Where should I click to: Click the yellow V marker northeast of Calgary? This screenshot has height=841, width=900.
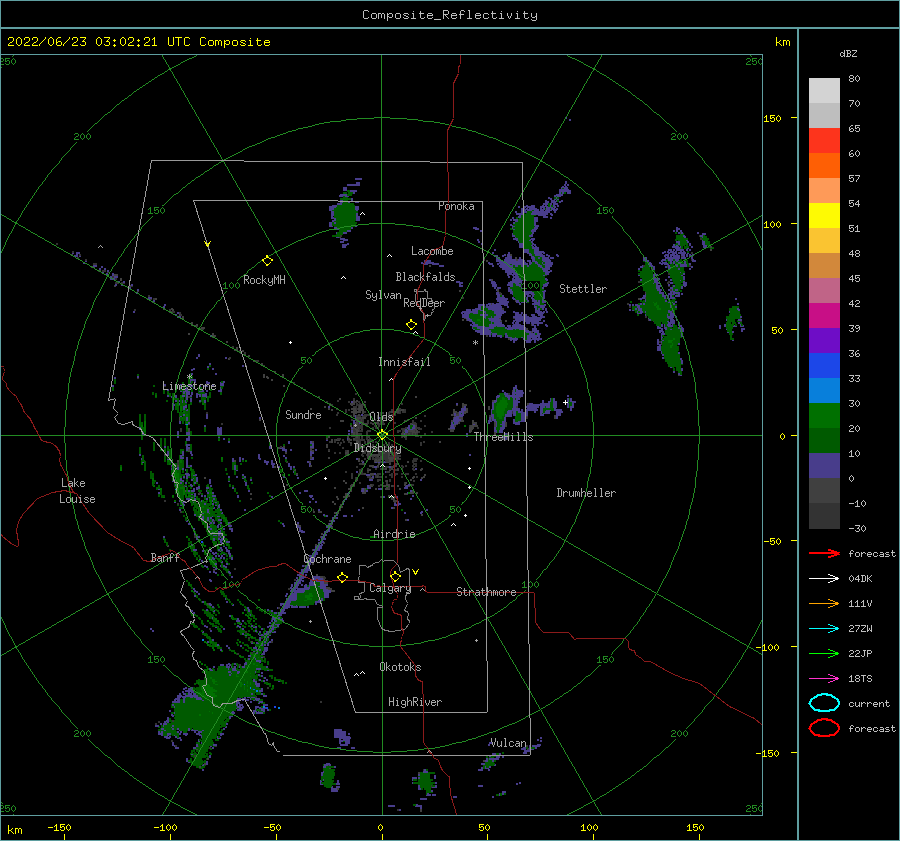416,572
